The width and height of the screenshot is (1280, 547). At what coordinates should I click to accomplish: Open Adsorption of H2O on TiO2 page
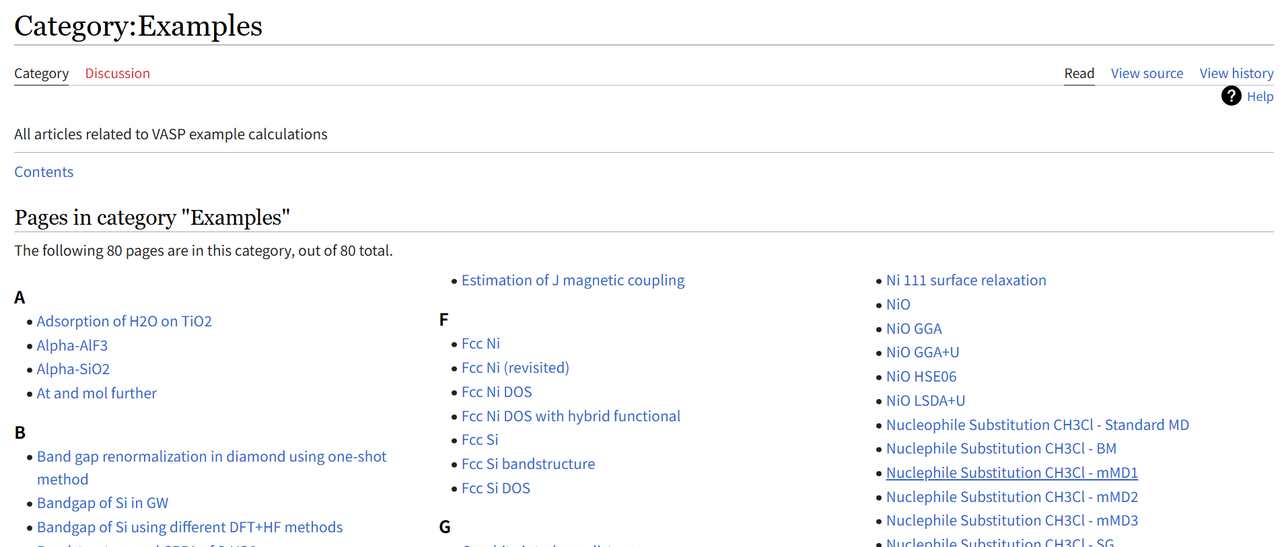point(124,321)
